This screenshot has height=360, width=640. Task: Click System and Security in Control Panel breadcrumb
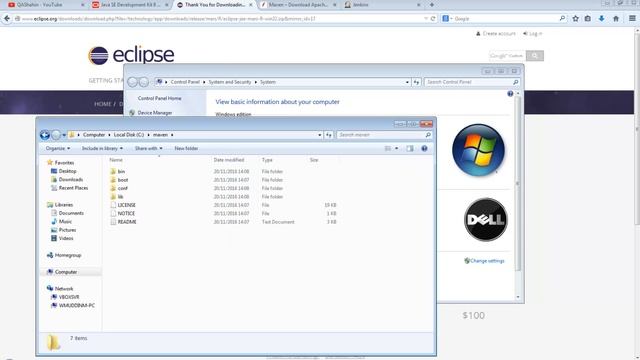point(230,82)
